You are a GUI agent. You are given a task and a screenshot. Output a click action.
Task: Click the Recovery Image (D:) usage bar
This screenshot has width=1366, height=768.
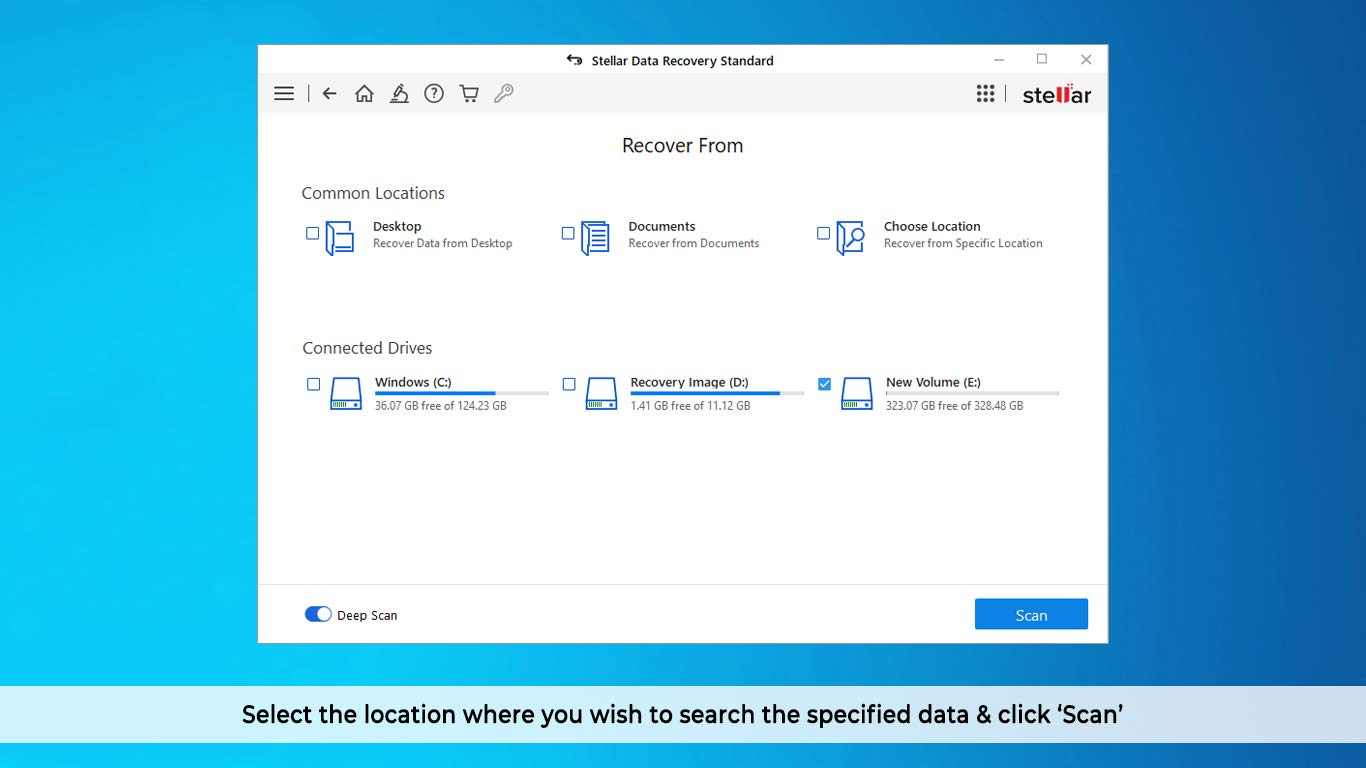(x=716, y=394)
